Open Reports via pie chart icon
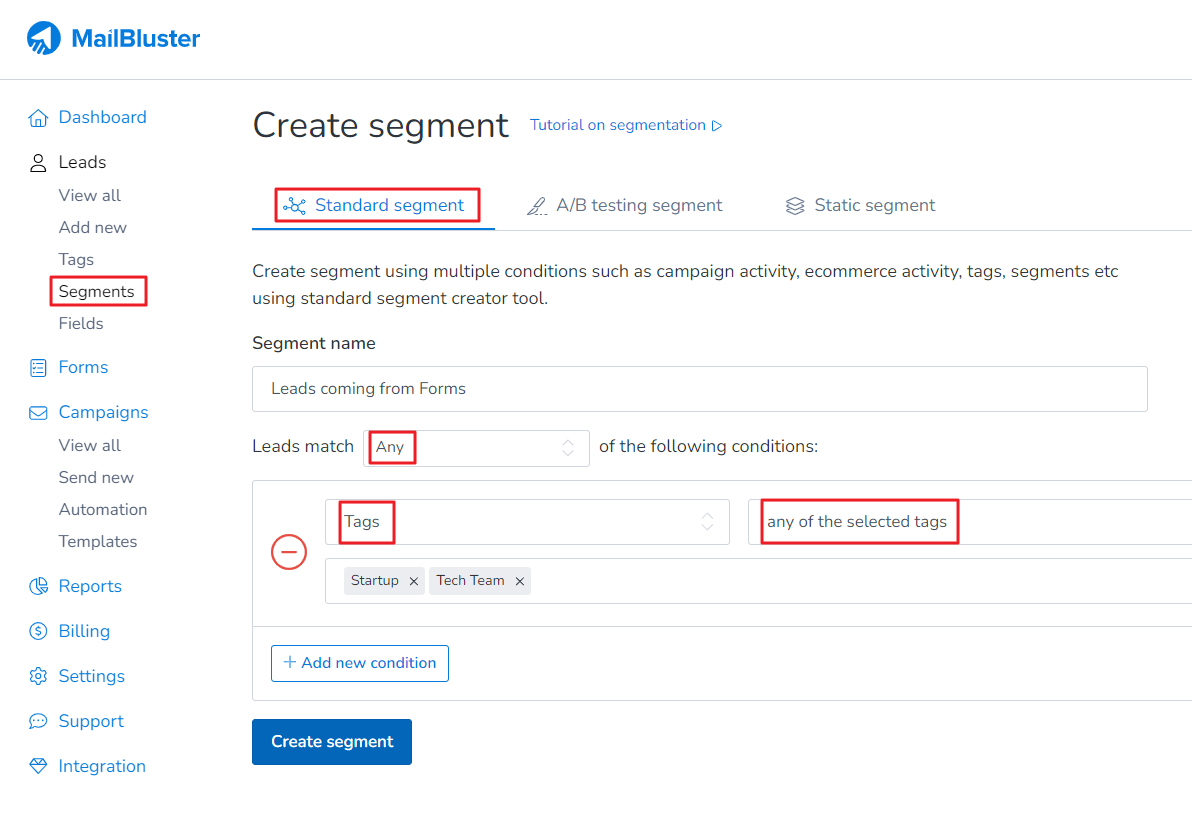The height and width of the screenshot is (817, 1192). [38, 587]
